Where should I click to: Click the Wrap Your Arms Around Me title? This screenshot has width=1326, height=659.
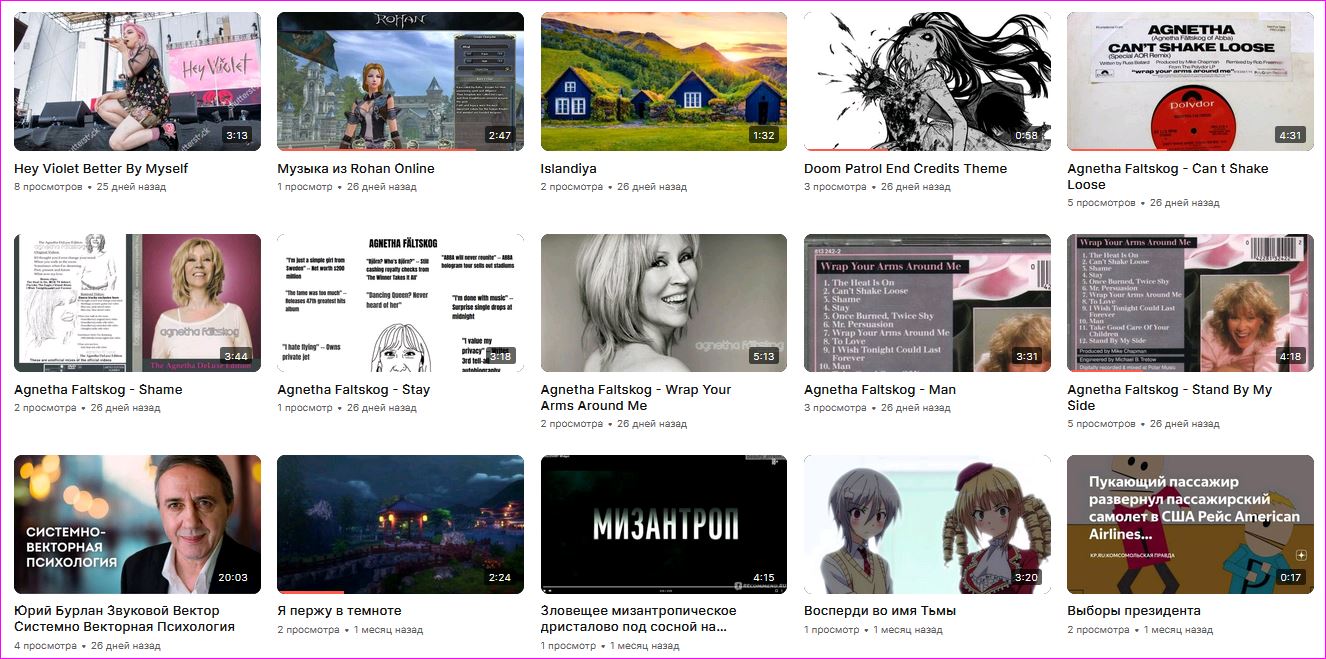coord(636,398)
